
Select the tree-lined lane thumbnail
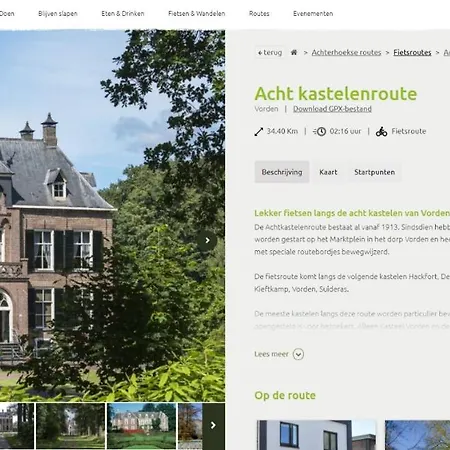click(x=71, y=426)
